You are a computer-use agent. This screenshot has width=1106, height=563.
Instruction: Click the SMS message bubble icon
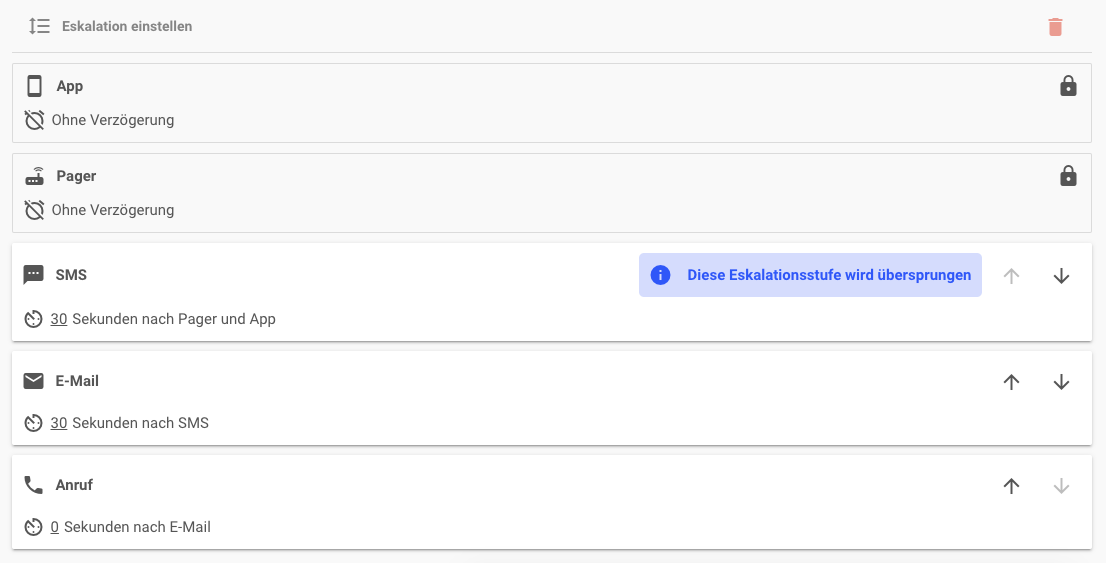pyautogui.click(x=34, y=275)
